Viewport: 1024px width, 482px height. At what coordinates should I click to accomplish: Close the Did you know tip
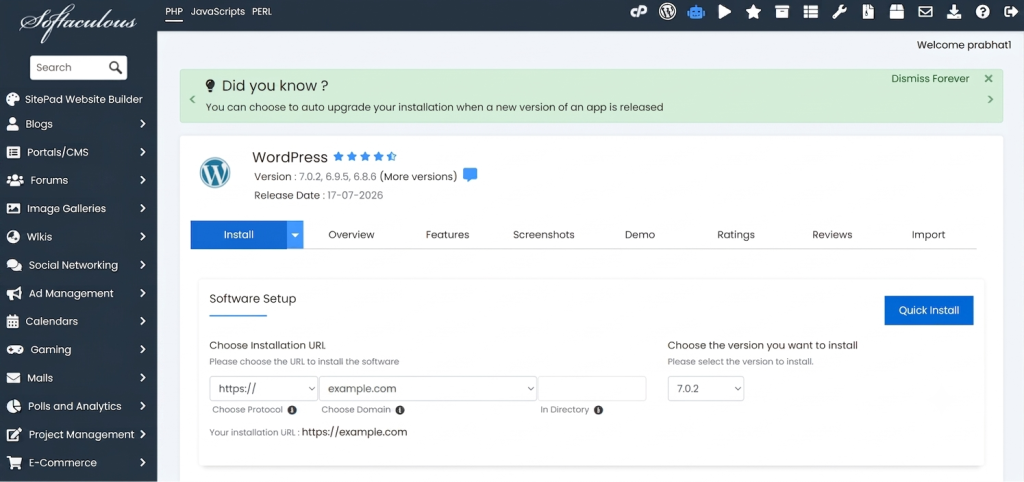(x=989, y=78)
